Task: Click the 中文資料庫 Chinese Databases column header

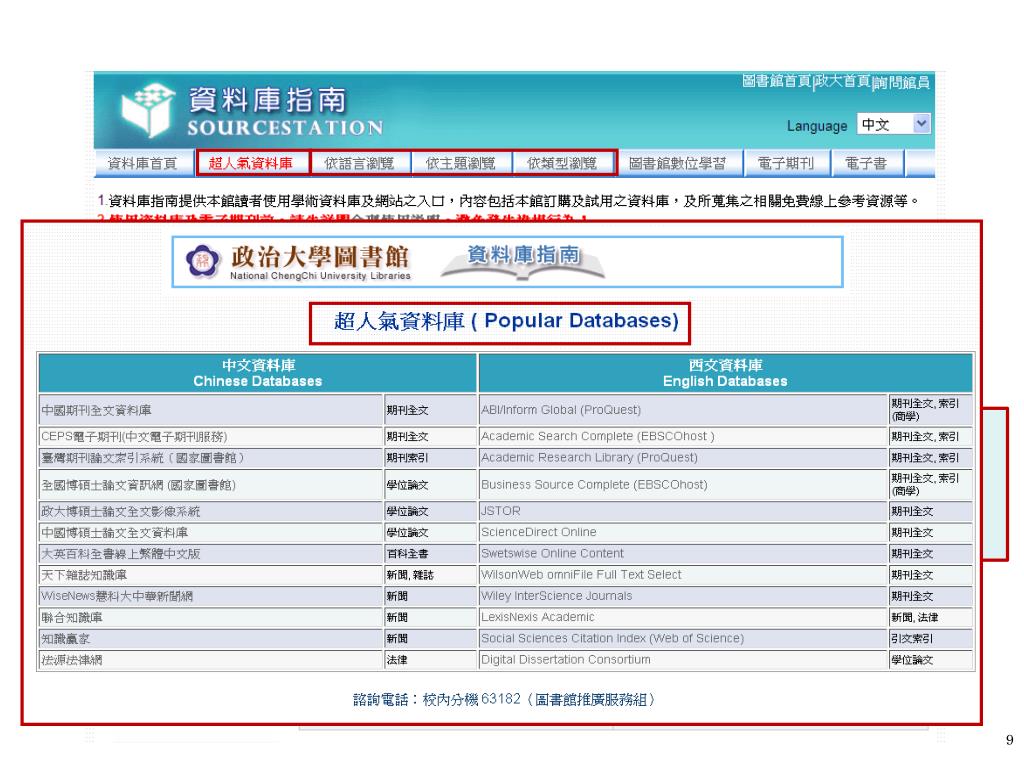Action: 257,373
